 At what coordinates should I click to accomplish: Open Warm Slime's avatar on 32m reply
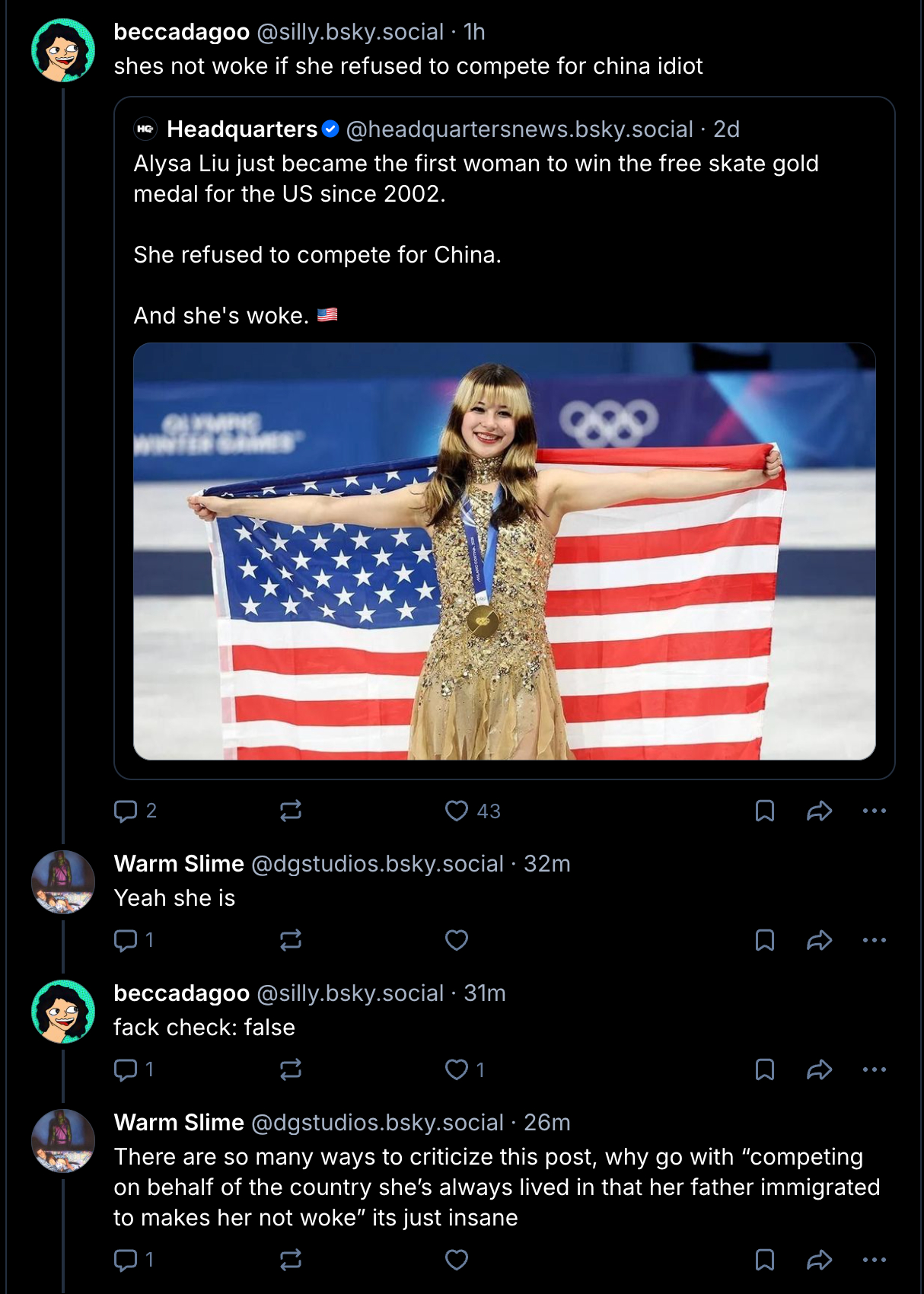coord(63,881)
